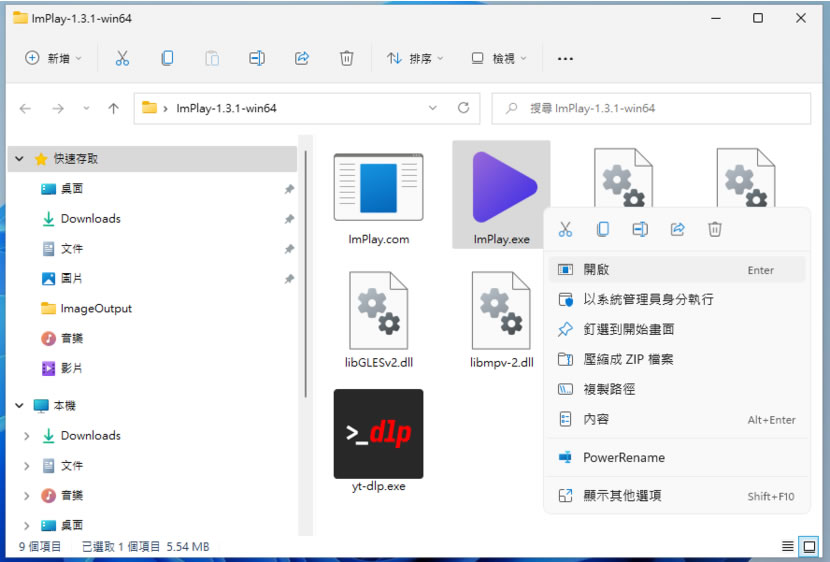This screenshot has height=562, width=830.
Task: Collapse the 本機 tree node
Action: [20, 406]
